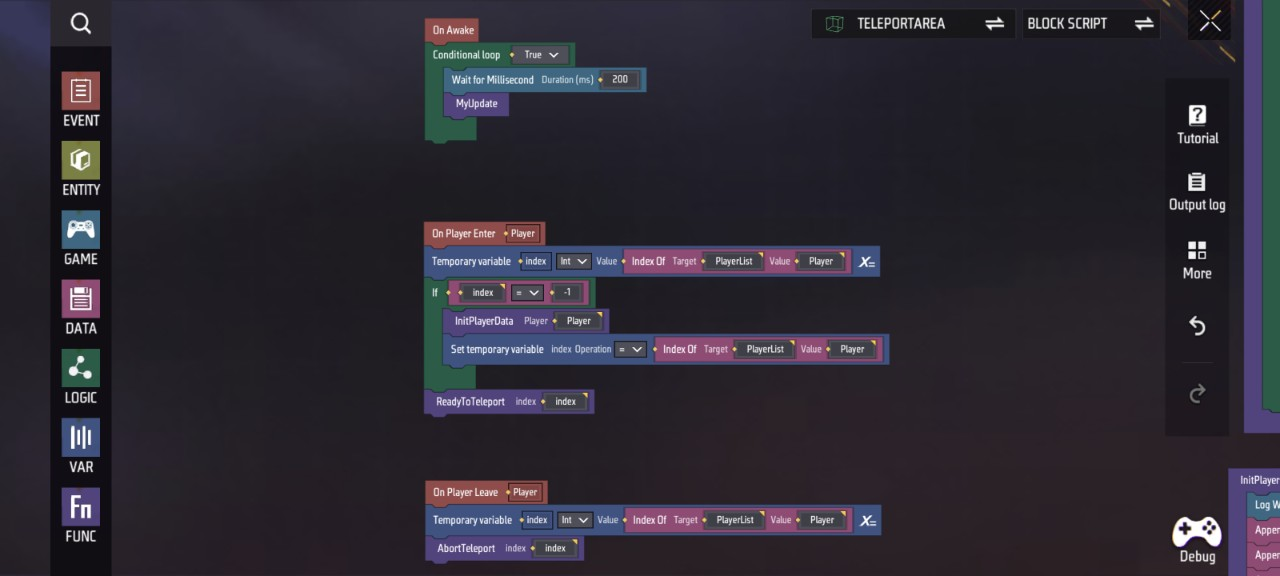Open the LOGIC block category
1280x576 pixels.
click(x=81, y=377)
